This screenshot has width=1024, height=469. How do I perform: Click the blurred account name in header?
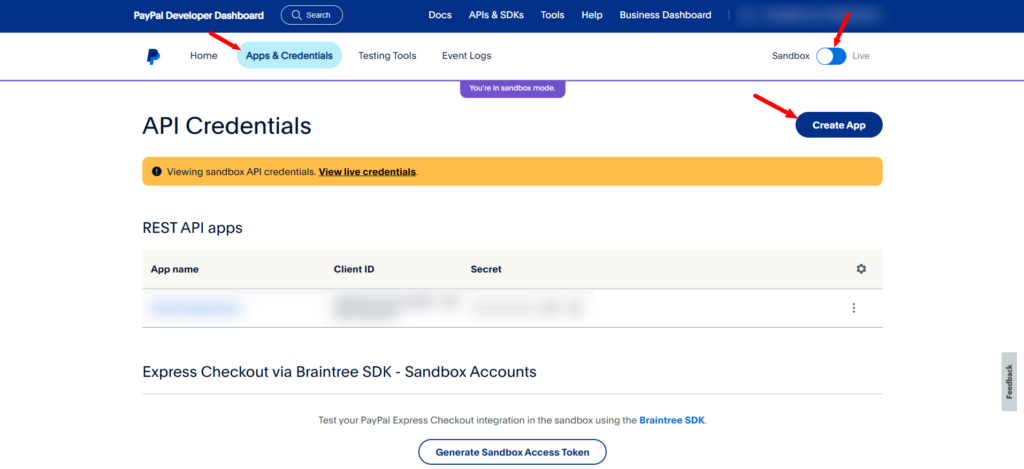[810, 14]
